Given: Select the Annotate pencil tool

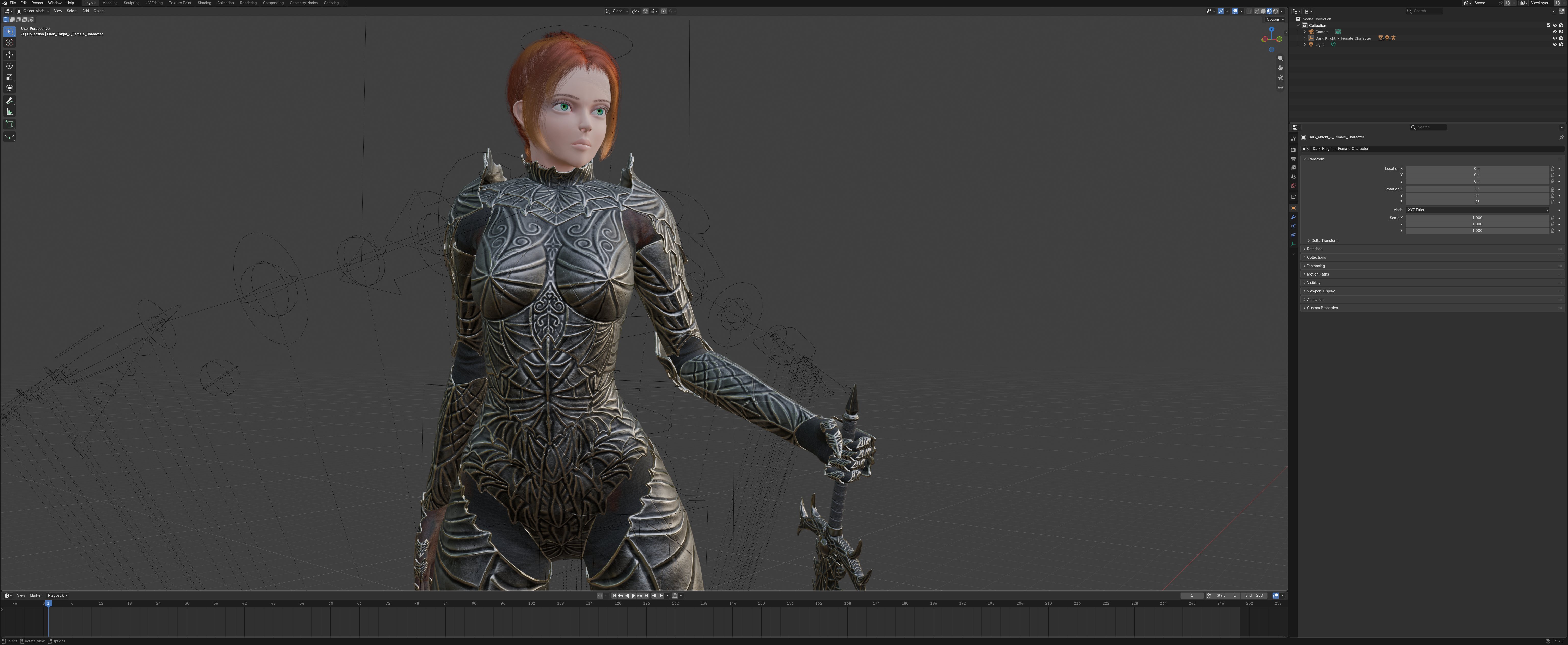Looking at the screenshot, I should point(9,101).
